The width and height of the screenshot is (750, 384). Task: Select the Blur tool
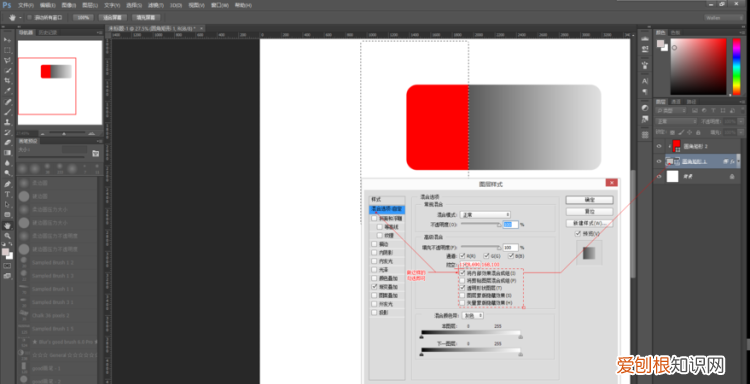tap(7, 163)
